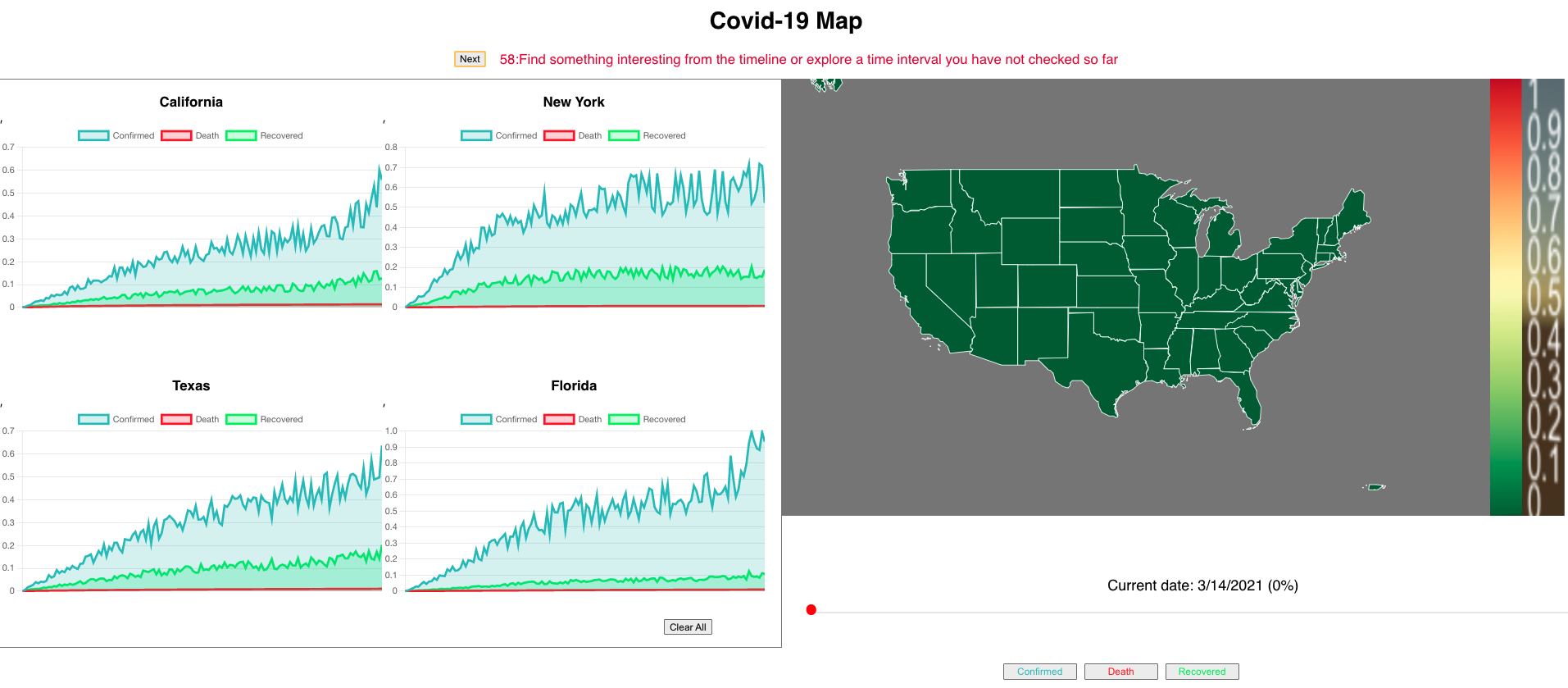The width and height of the screenshot is (1568, 688).
Task: Click the "Current date: 3/14/2021 (0%)" label
Action: 1202,585
